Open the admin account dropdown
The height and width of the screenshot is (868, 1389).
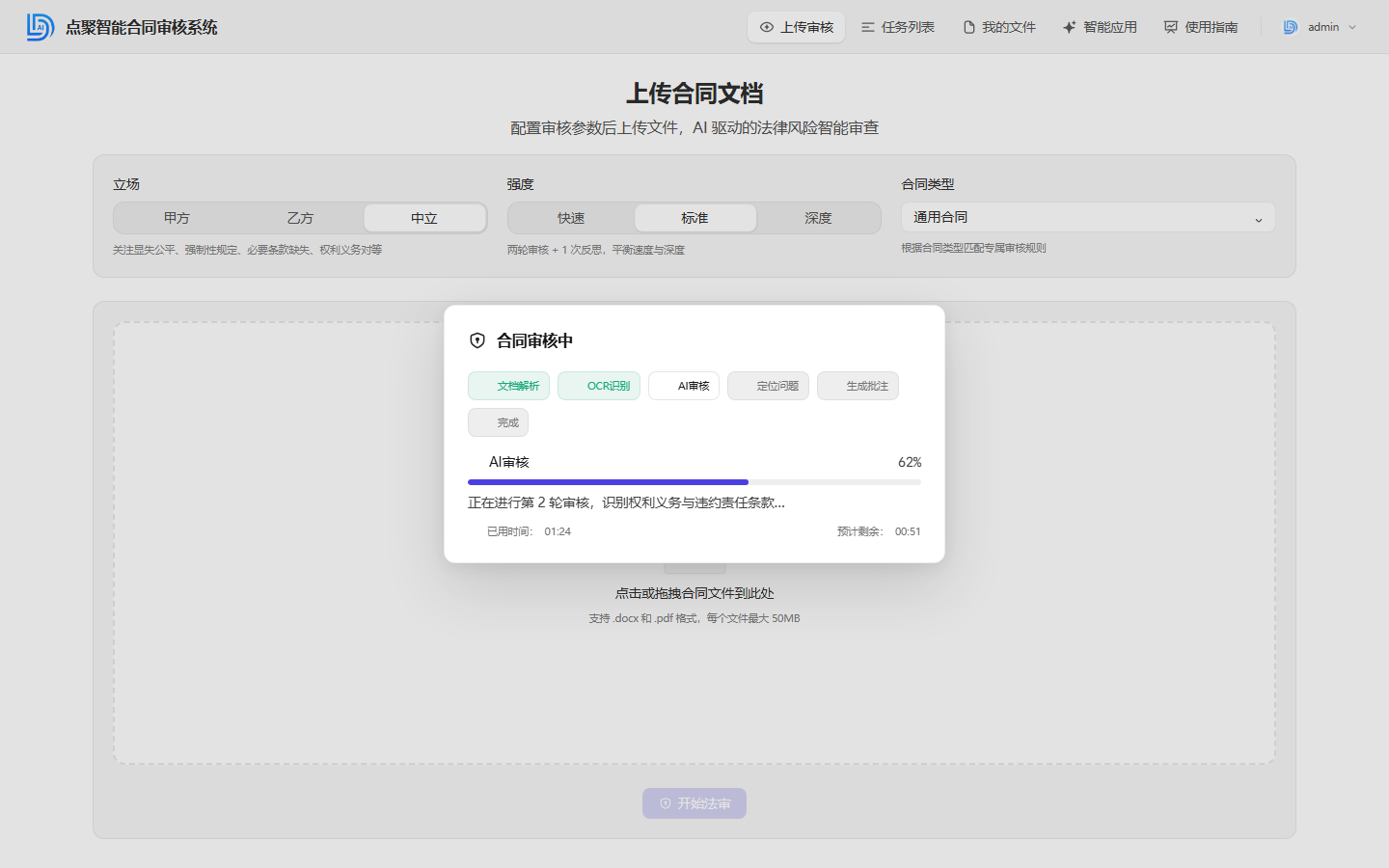coord(1321,27)
